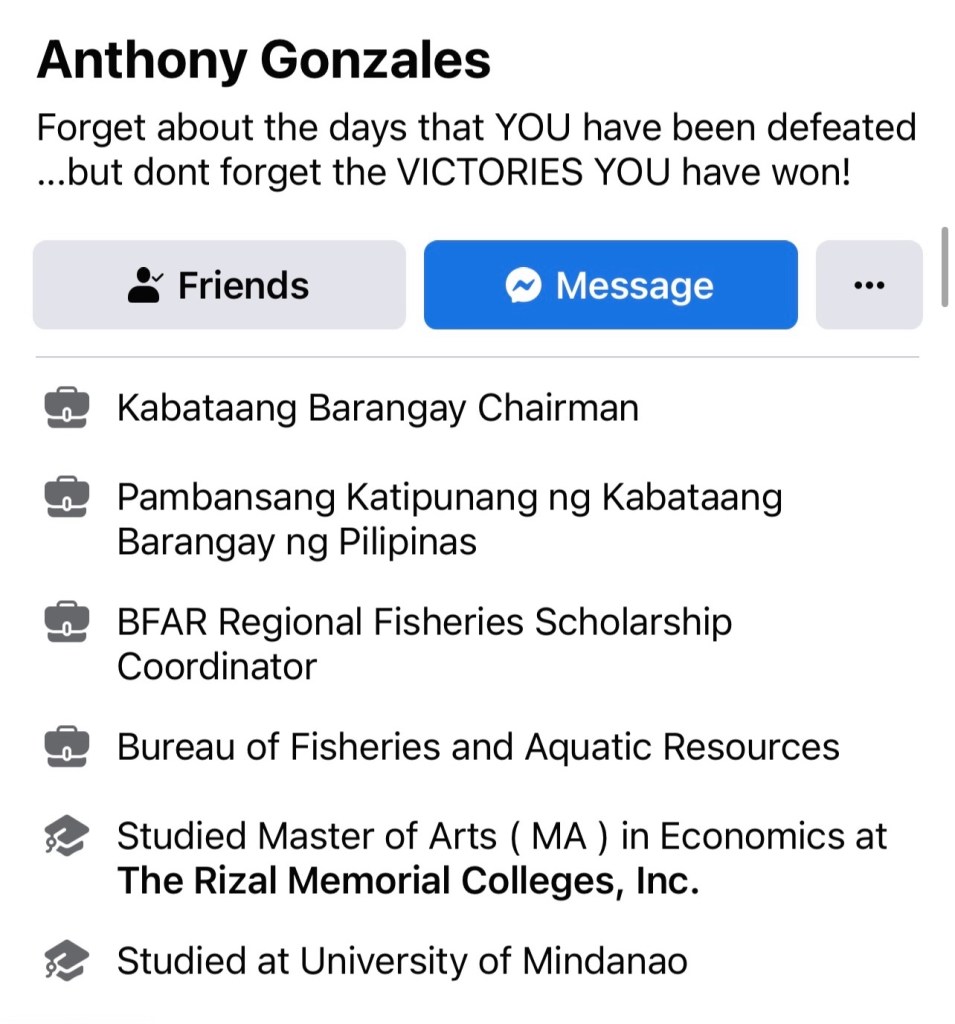Tap the Studied at University of Mindanao entry
Screen dimensions: 955x1024
pos(402,962)
